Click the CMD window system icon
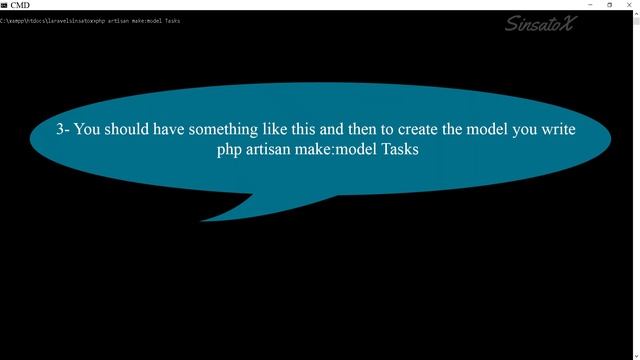 (x=4, y=5)
